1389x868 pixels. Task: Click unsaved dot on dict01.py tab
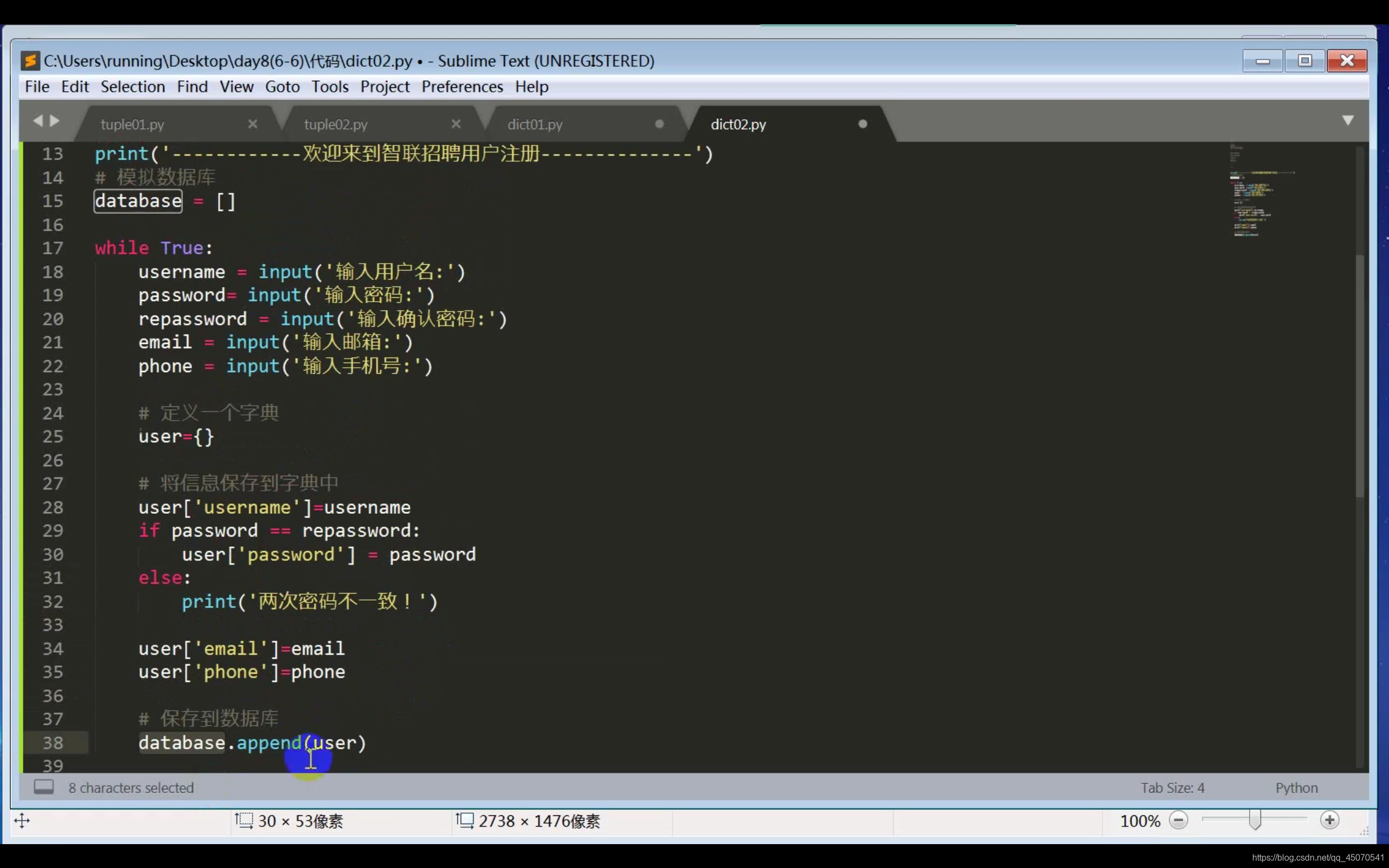(659, 124)
